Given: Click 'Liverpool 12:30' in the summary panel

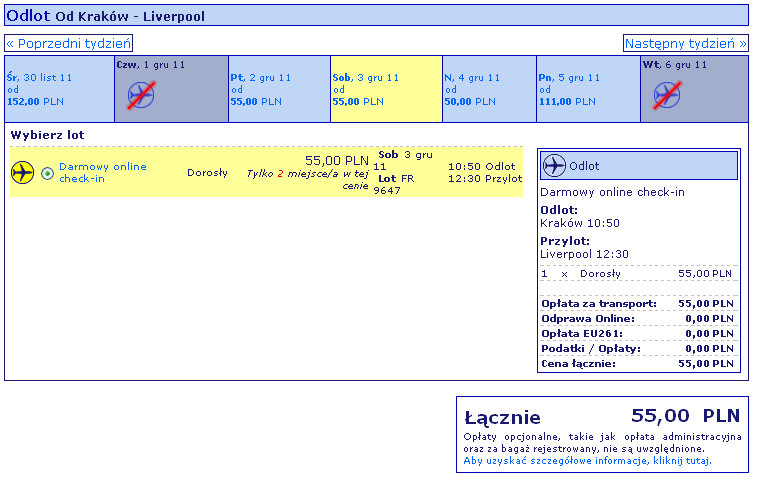Looking at the screenshot, I should pyautogui.click(x=584, y=254).
